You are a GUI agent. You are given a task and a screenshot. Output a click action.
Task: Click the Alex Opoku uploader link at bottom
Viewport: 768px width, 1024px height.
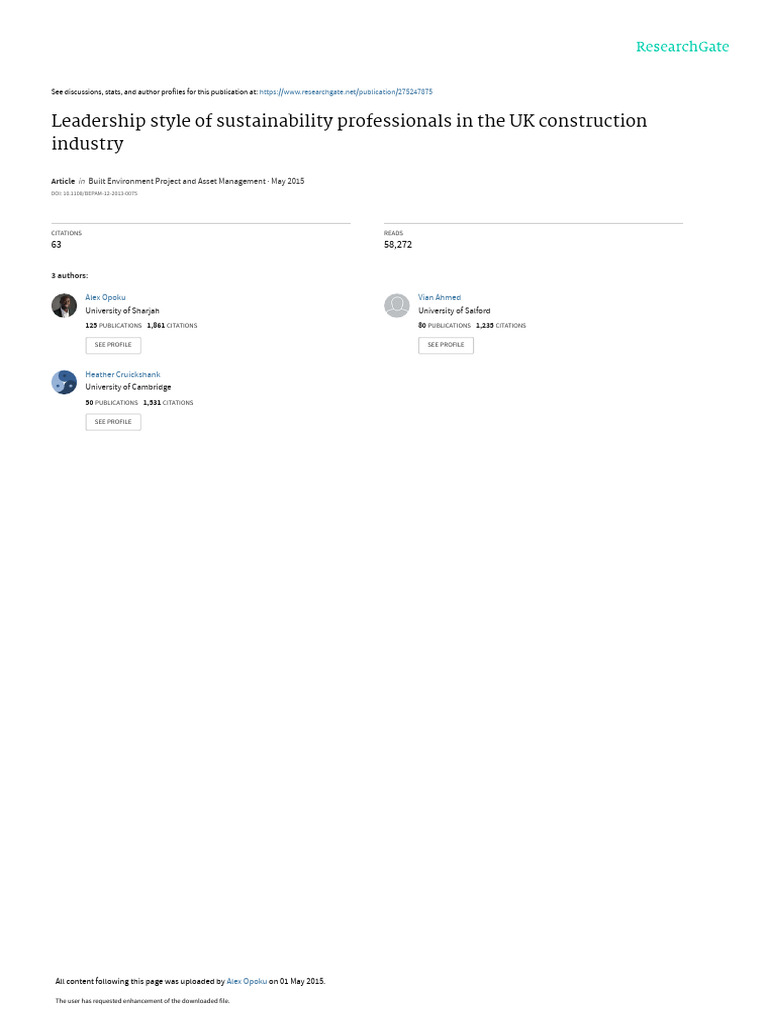pyautogui.click(x=246, y=981)
